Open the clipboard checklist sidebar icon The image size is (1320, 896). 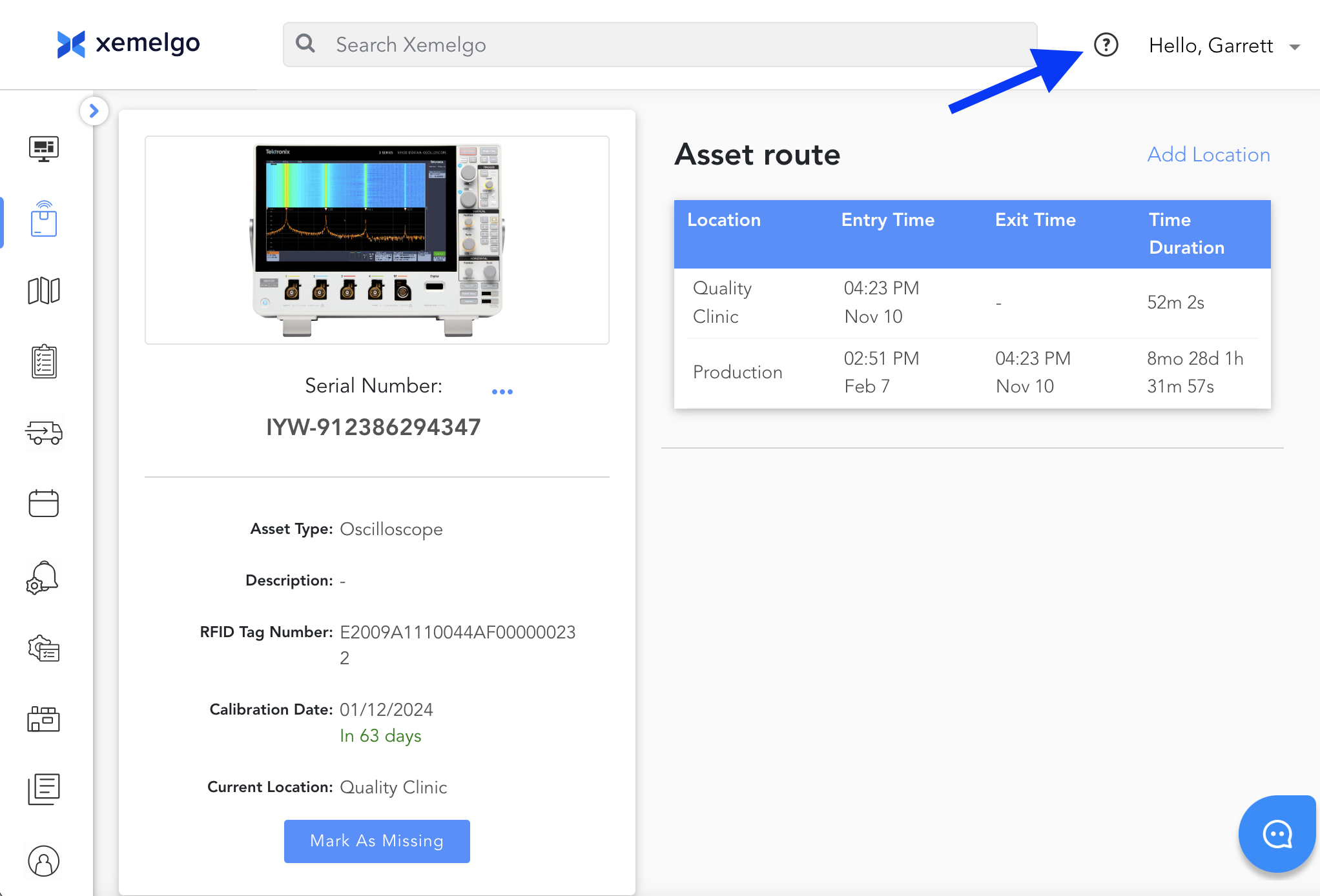[44, 361]
